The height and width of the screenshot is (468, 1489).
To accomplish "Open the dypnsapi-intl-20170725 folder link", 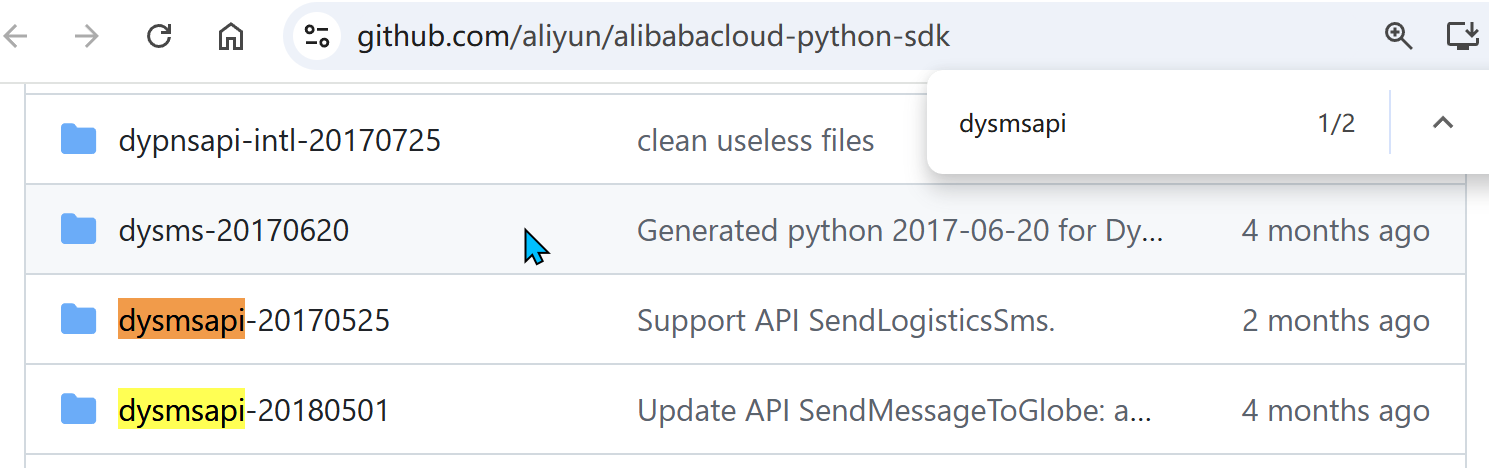I will coord(279,140).
